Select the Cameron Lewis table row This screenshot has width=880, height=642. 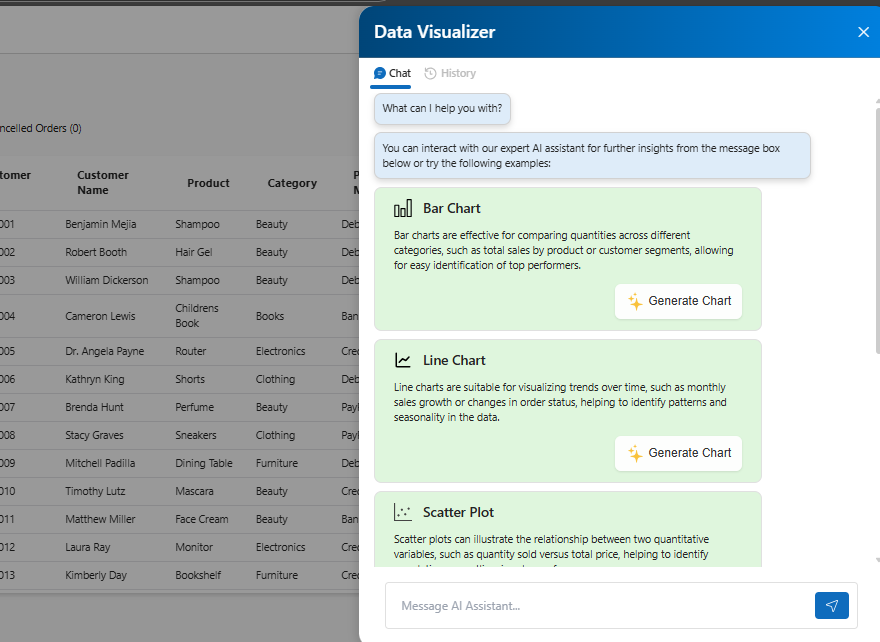(100, 316)
